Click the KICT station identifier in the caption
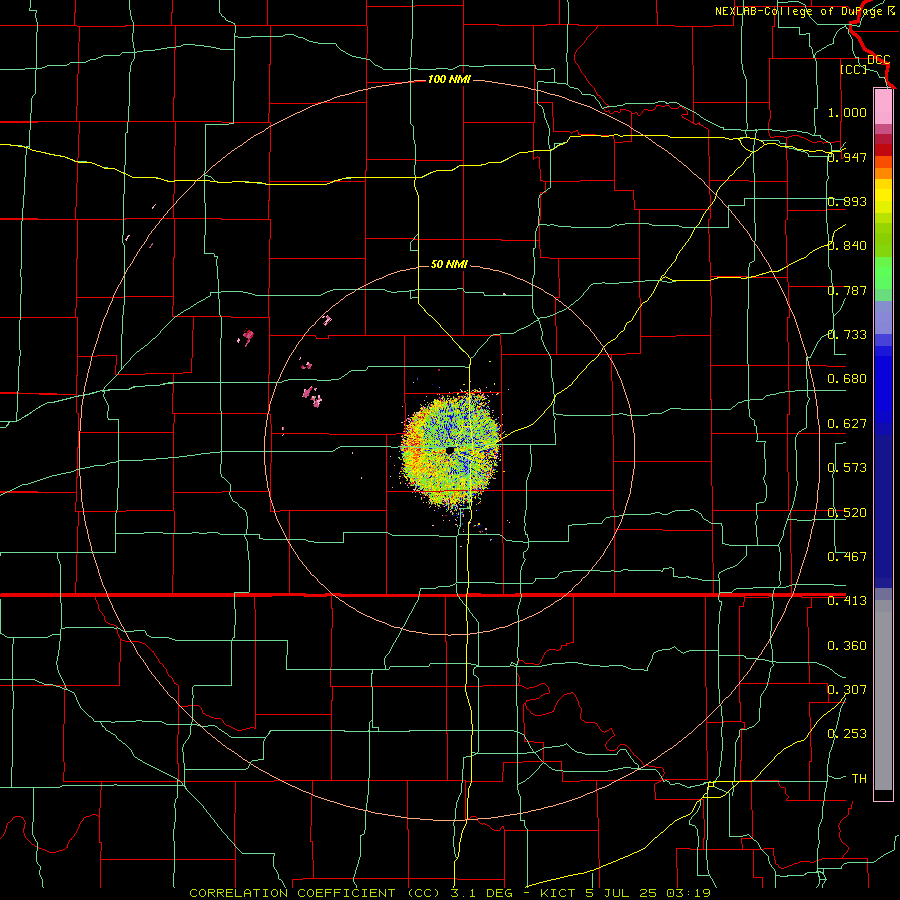This screenshot has width=900, height=900. coord(558,893)
